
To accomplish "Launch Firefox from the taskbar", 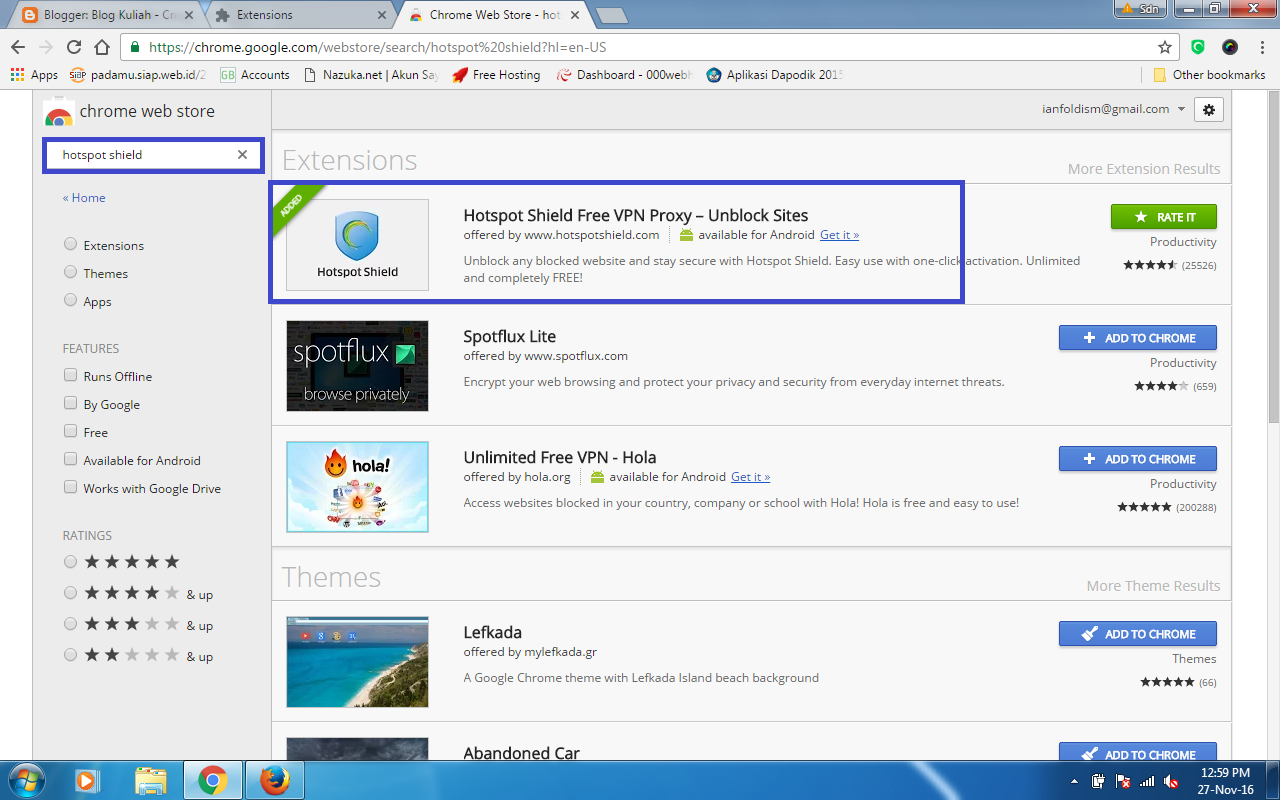I will click(273, 780).
